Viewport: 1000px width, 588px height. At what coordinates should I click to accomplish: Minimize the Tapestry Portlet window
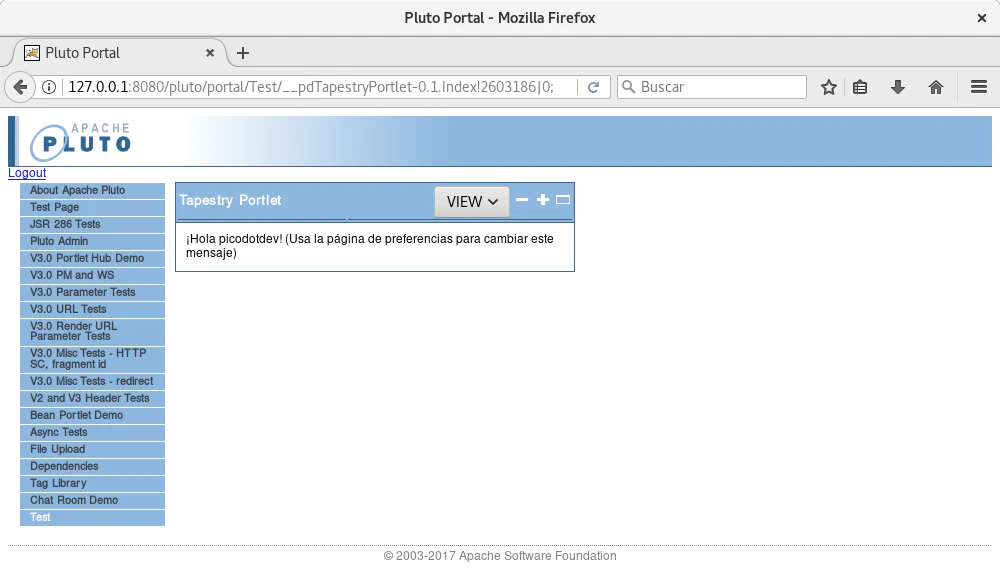[522, 200]
